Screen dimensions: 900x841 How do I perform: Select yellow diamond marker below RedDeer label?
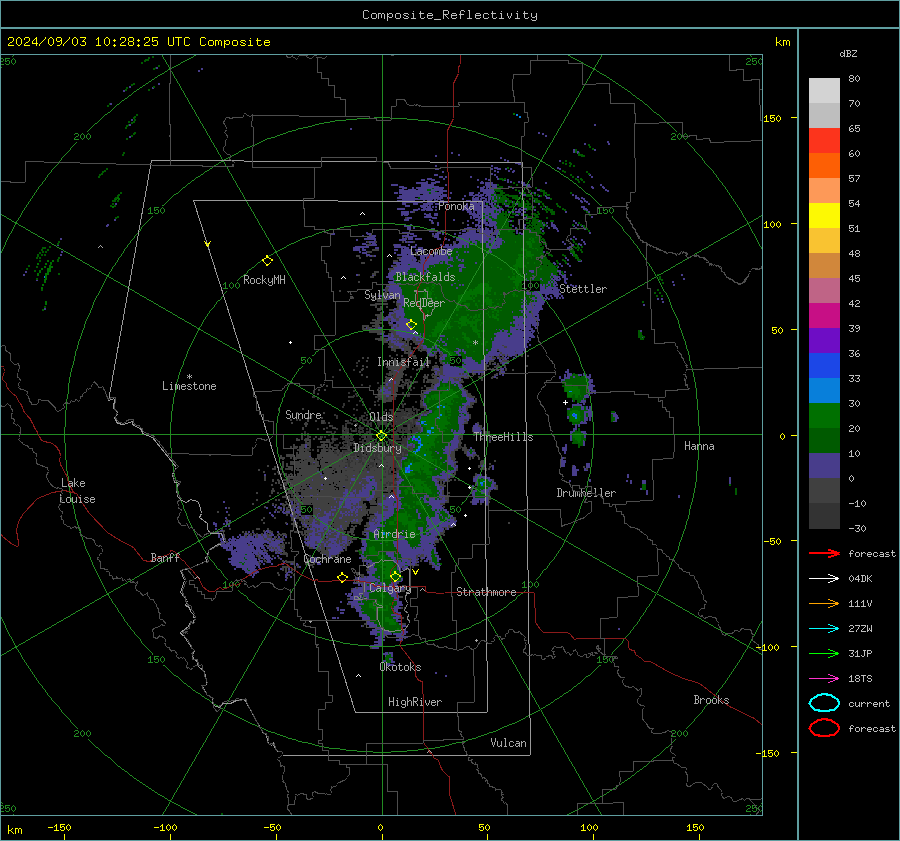[411, 325]
